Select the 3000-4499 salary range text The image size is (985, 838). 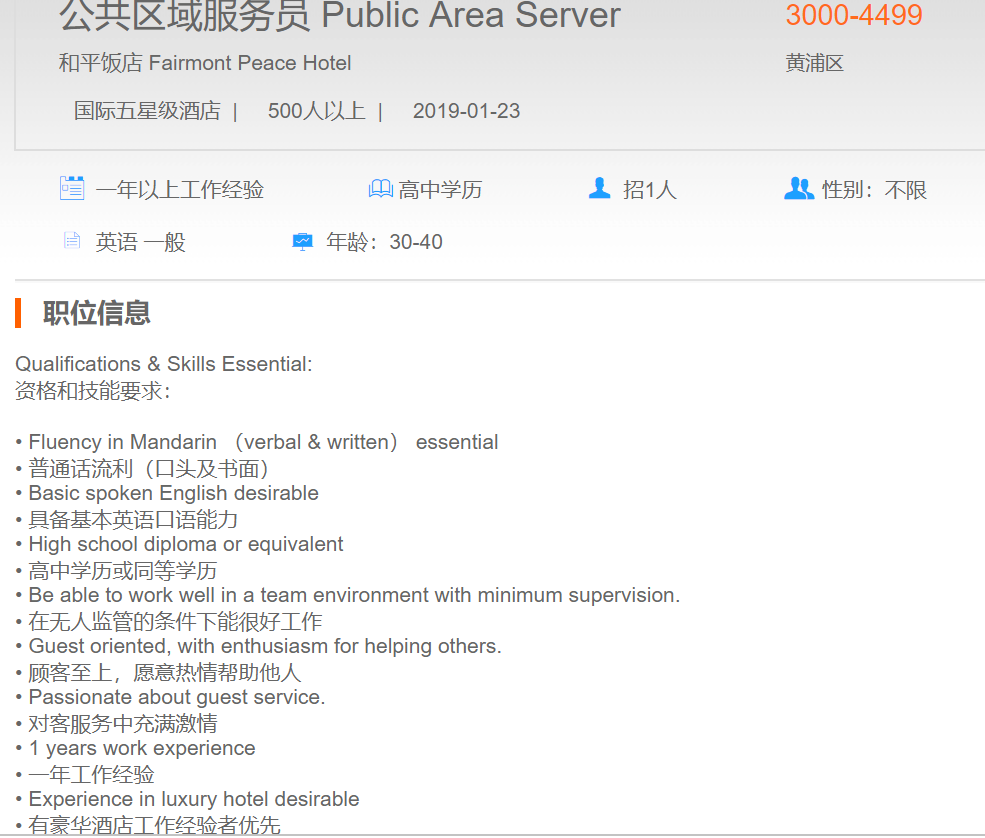[853, 16]
